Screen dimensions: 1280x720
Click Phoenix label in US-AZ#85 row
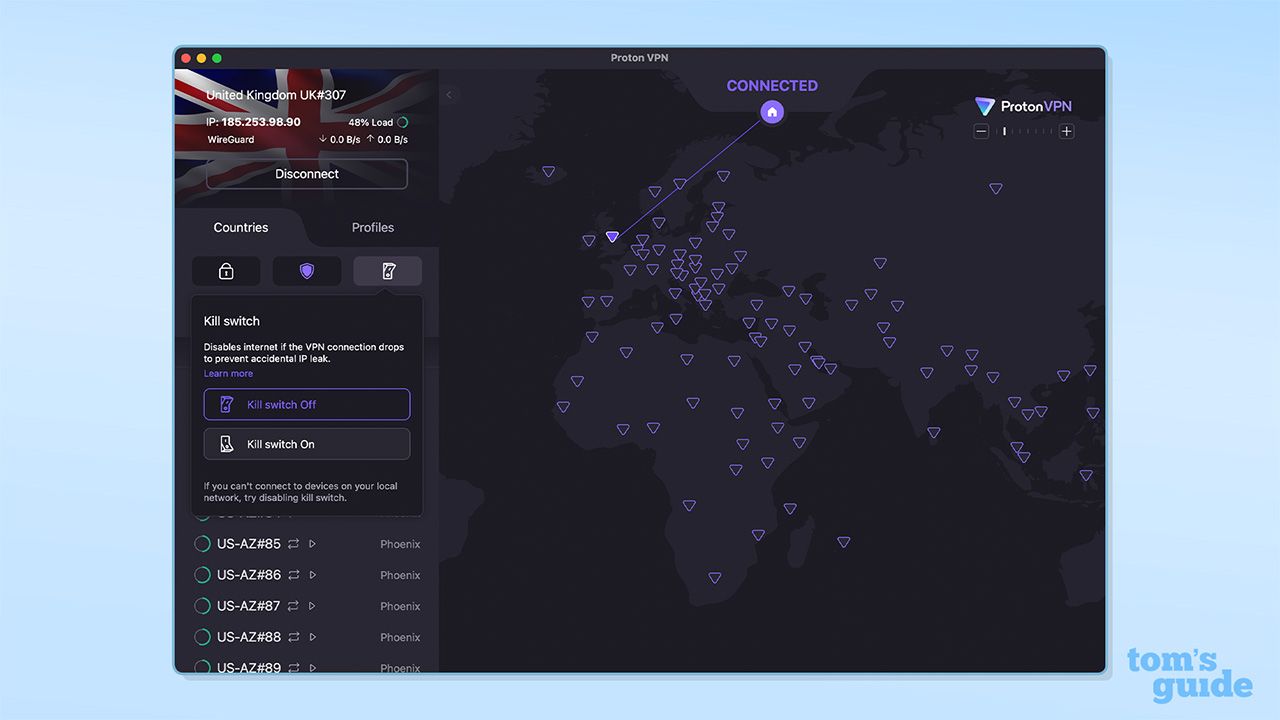coord(400,545)
